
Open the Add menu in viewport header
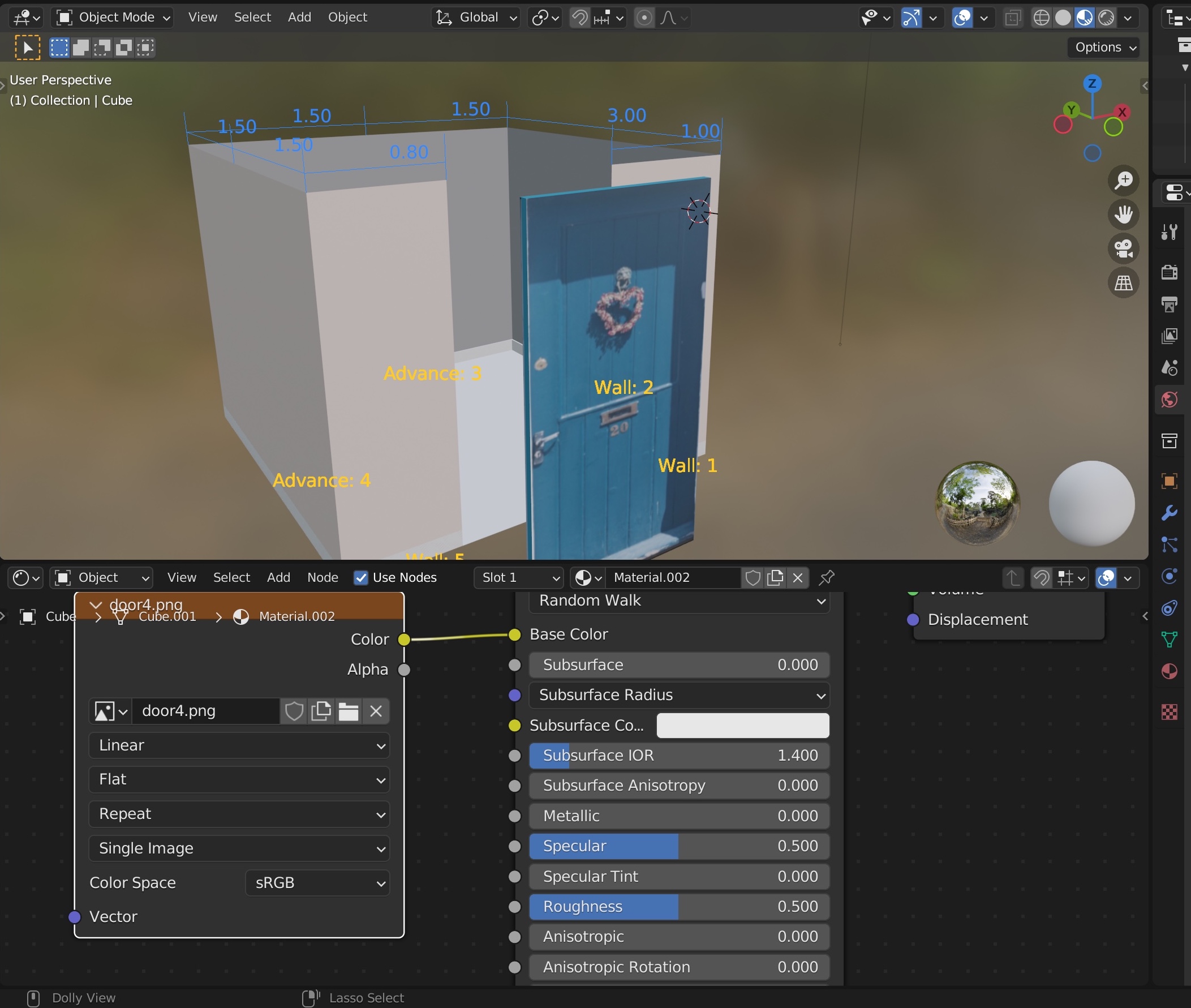coord(299,18)
